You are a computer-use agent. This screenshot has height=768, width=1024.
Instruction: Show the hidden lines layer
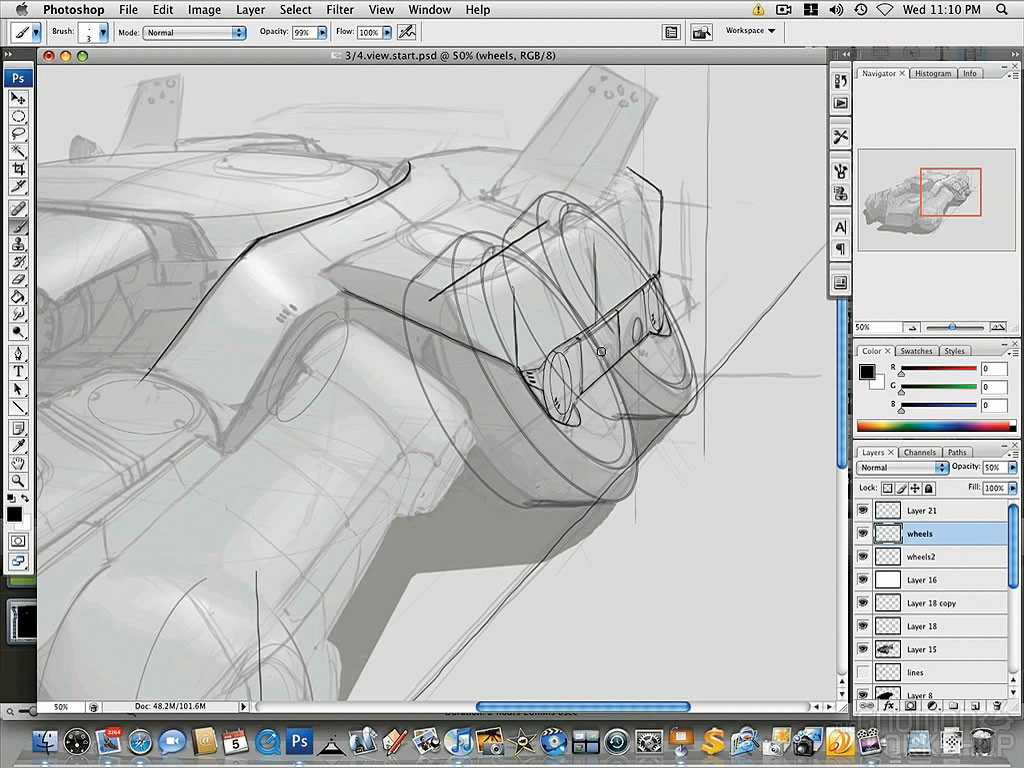(862, 672)
